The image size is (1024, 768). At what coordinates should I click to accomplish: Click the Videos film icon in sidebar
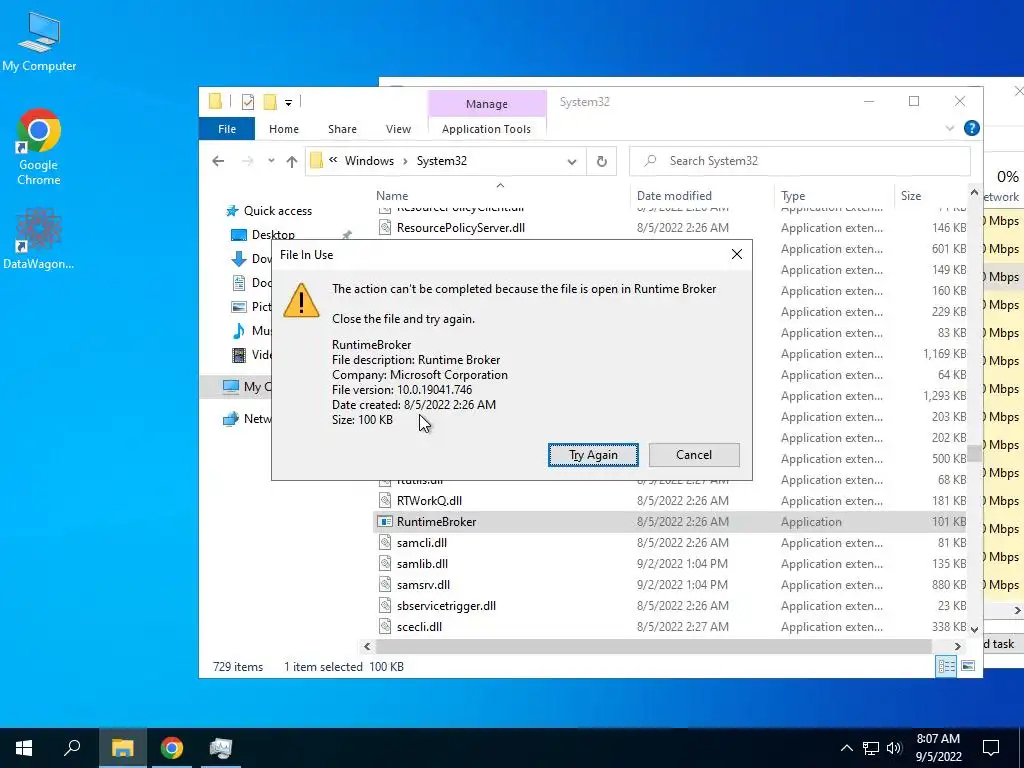(239, 355)
